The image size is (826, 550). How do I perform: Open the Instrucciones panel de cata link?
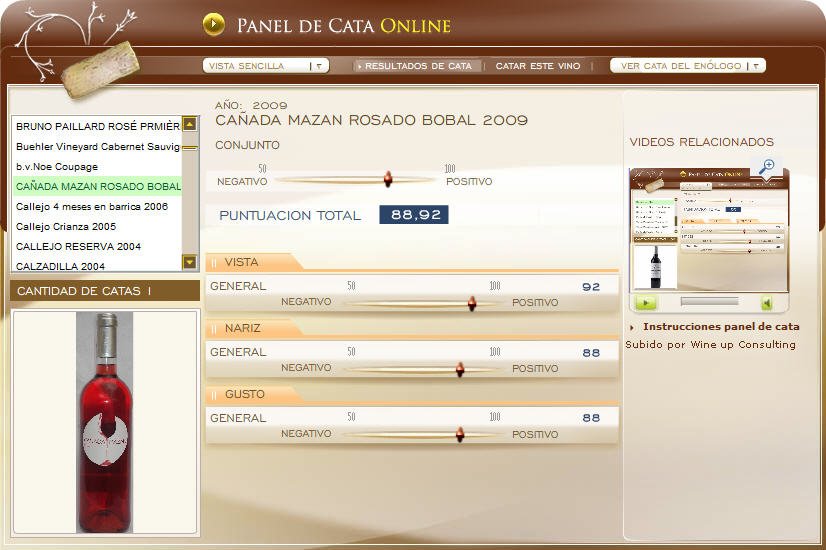(x=721, y=327)
